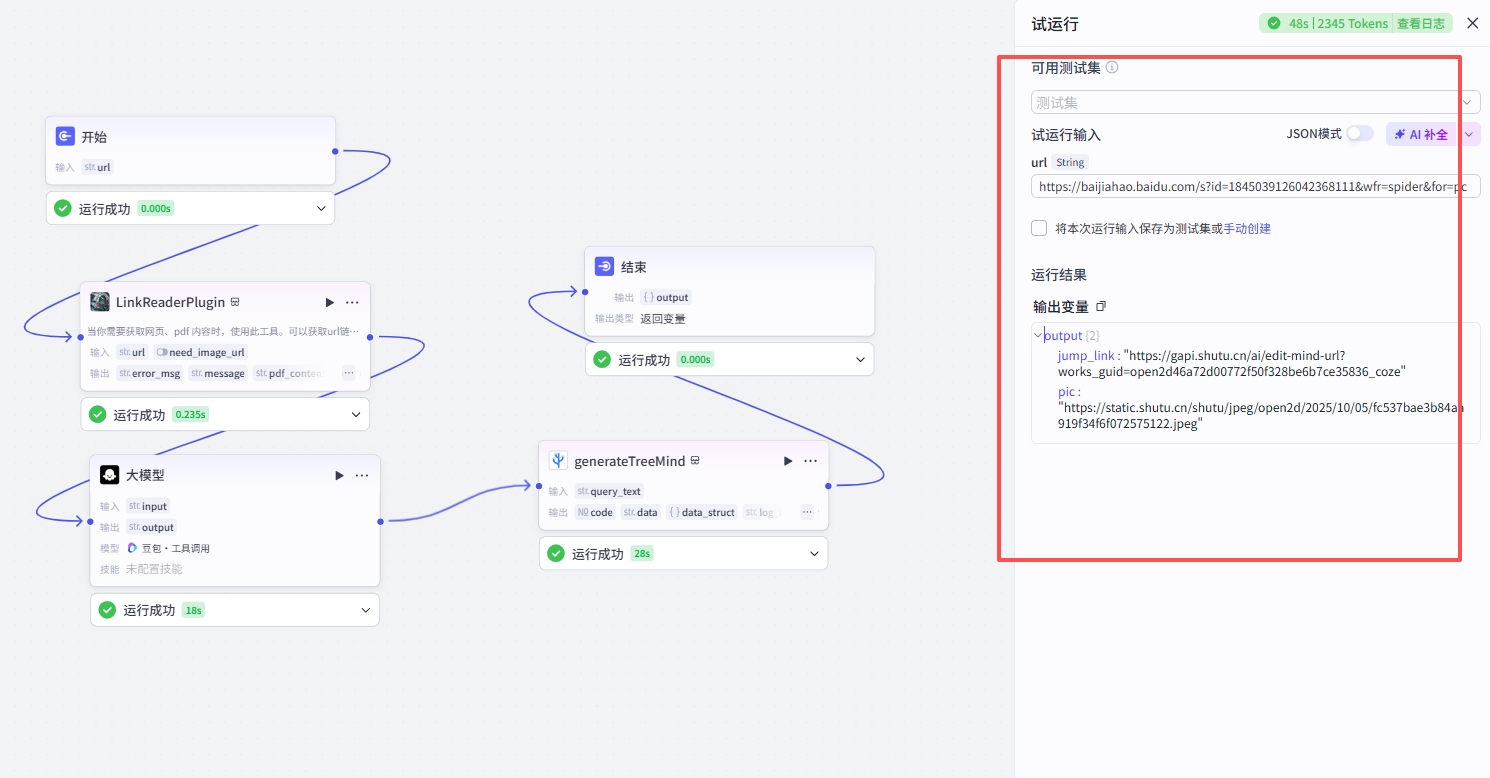Open the 测试集 dropdown
This screenshot has width=1490, height=778.
tap(1256, 102)
